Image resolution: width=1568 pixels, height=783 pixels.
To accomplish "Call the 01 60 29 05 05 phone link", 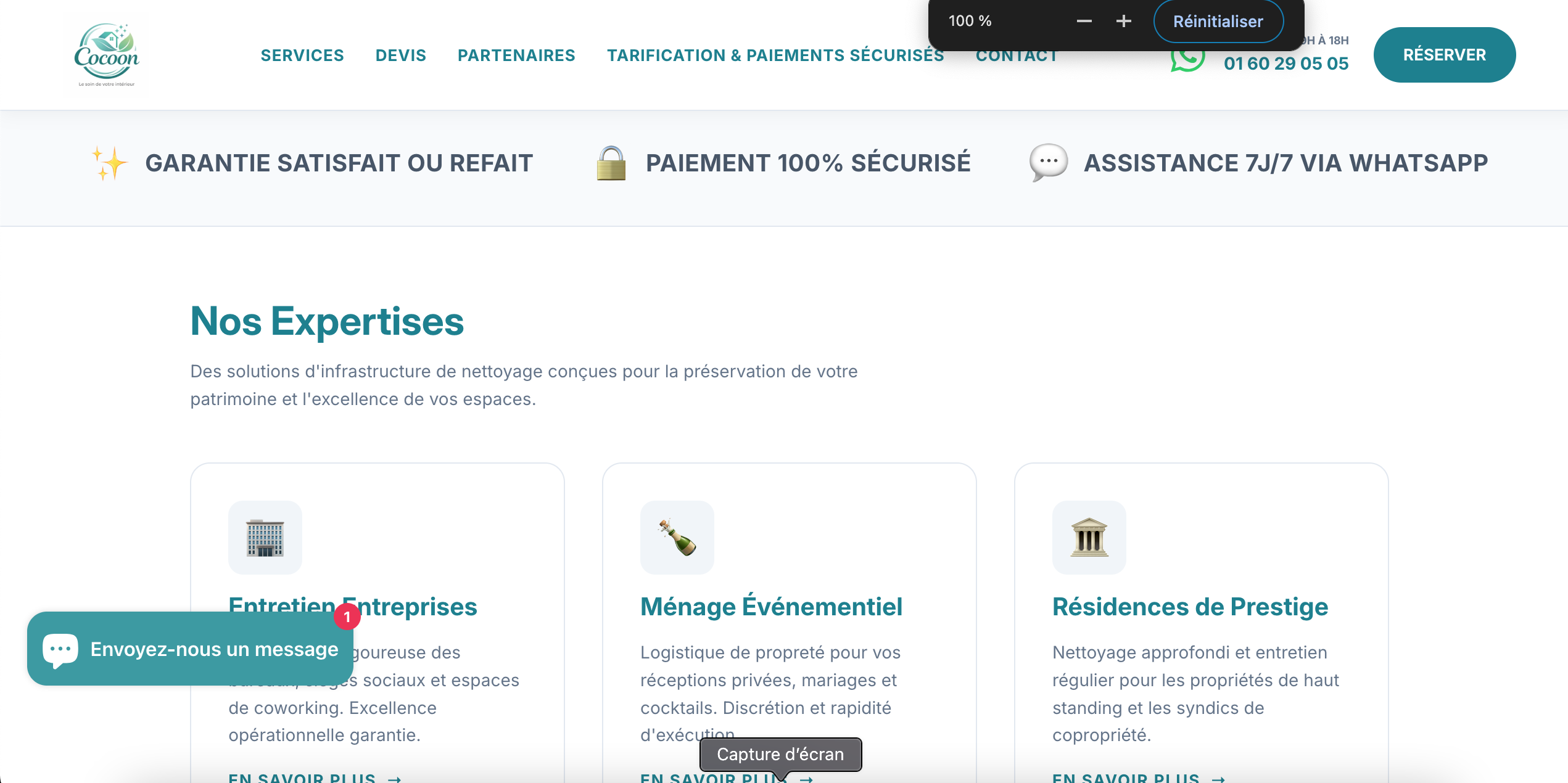I will pyautogui.click(x=1286, y=64).
